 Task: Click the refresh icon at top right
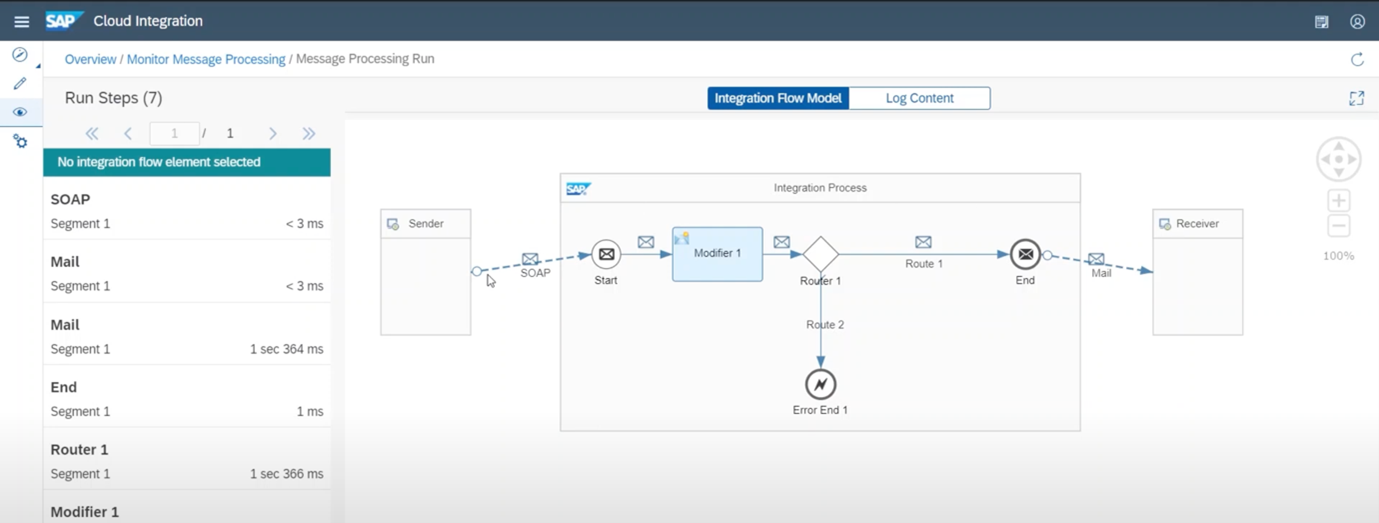1357,60
